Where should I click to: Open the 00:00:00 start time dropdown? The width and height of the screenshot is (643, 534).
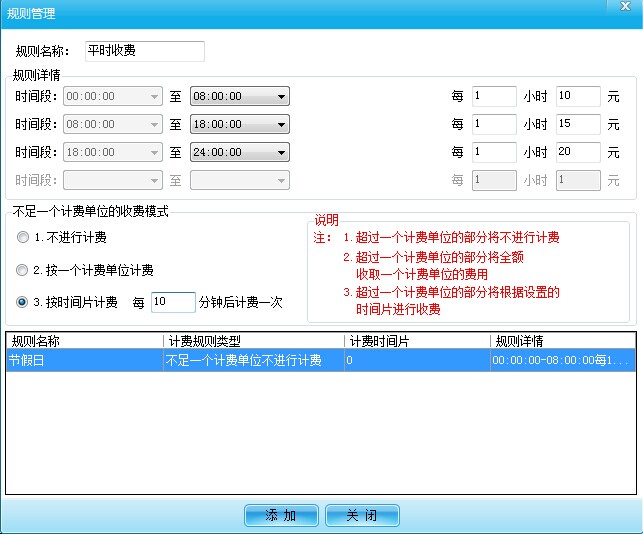pyautogui.click(x=113, y=96)
